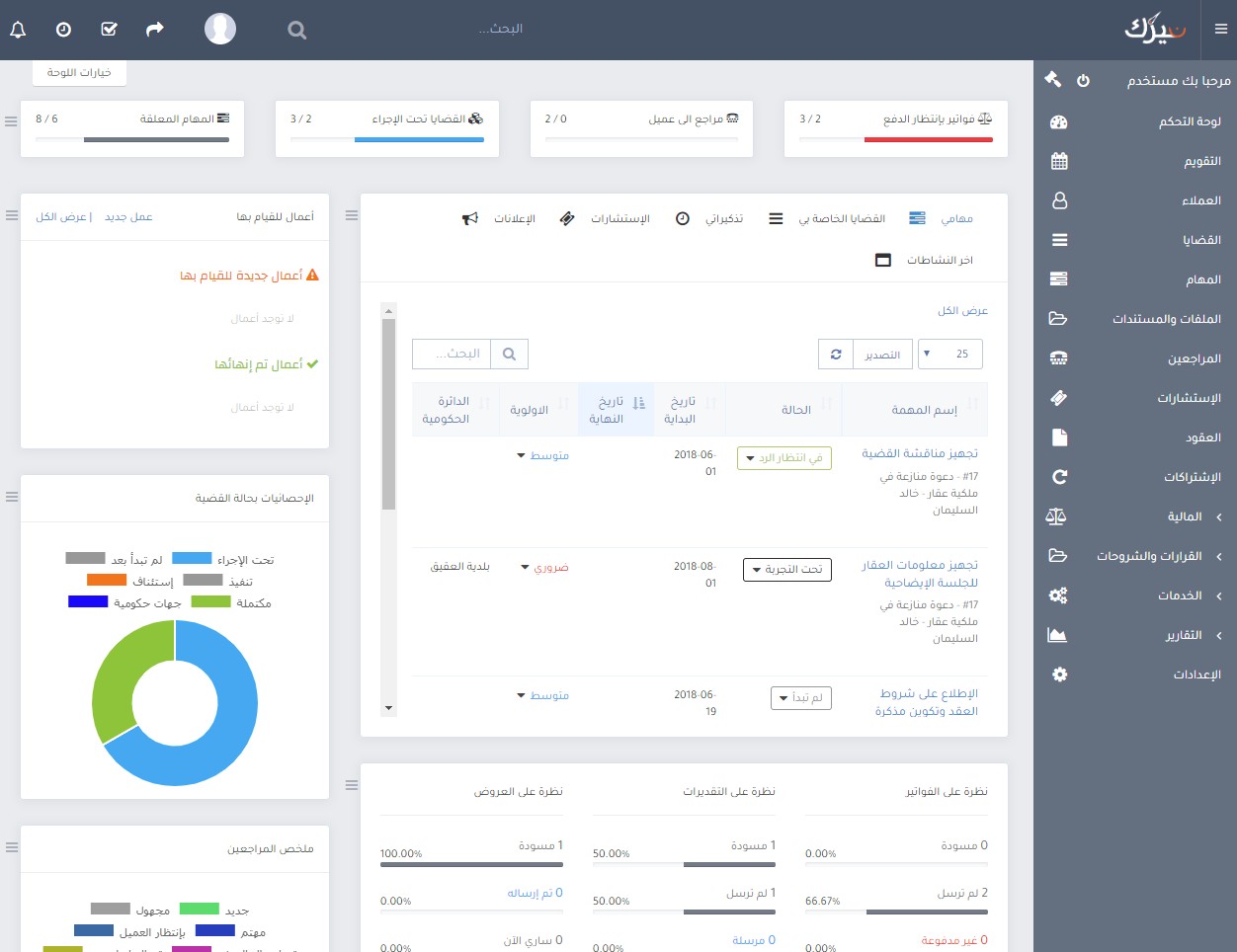1237x952 pixels.
Task: Toggle the hamburger sidebar menu icon
Action: (x=1221, y=30)
